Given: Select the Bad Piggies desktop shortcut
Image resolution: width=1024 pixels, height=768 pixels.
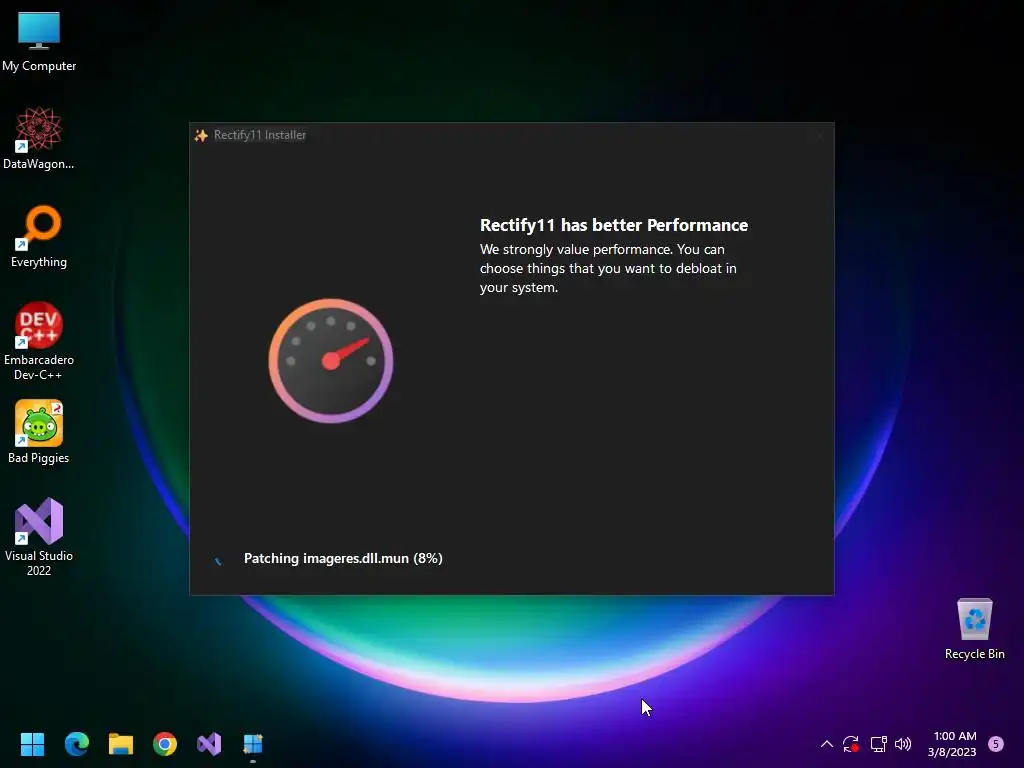Looking at the screenshot, I should [39, 432].
